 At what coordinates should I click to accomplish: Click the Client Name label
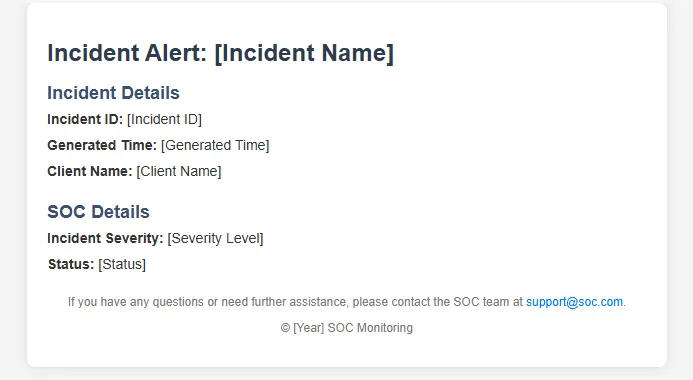pos(90,171)
